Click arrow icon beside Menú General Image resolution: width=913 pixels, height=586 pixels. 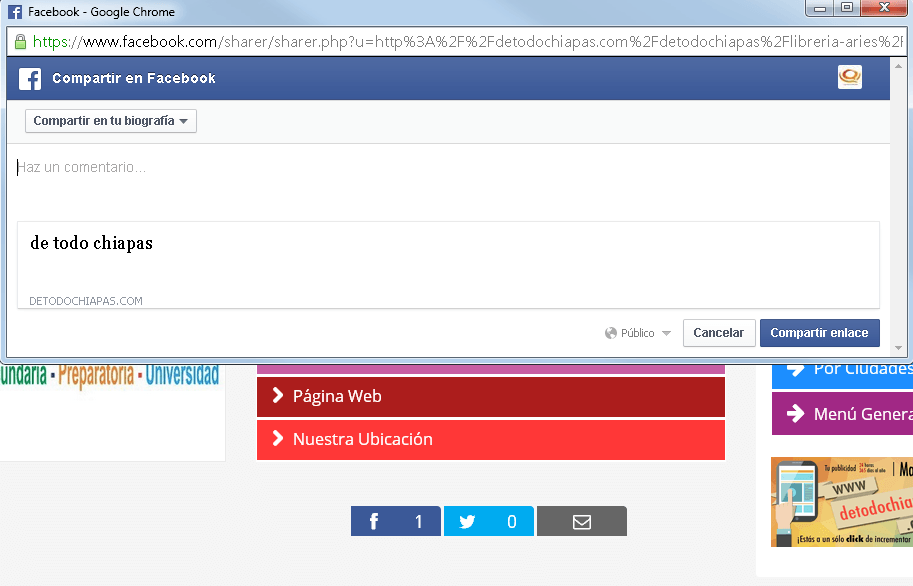pyautogui.click(x=795, y=414)
